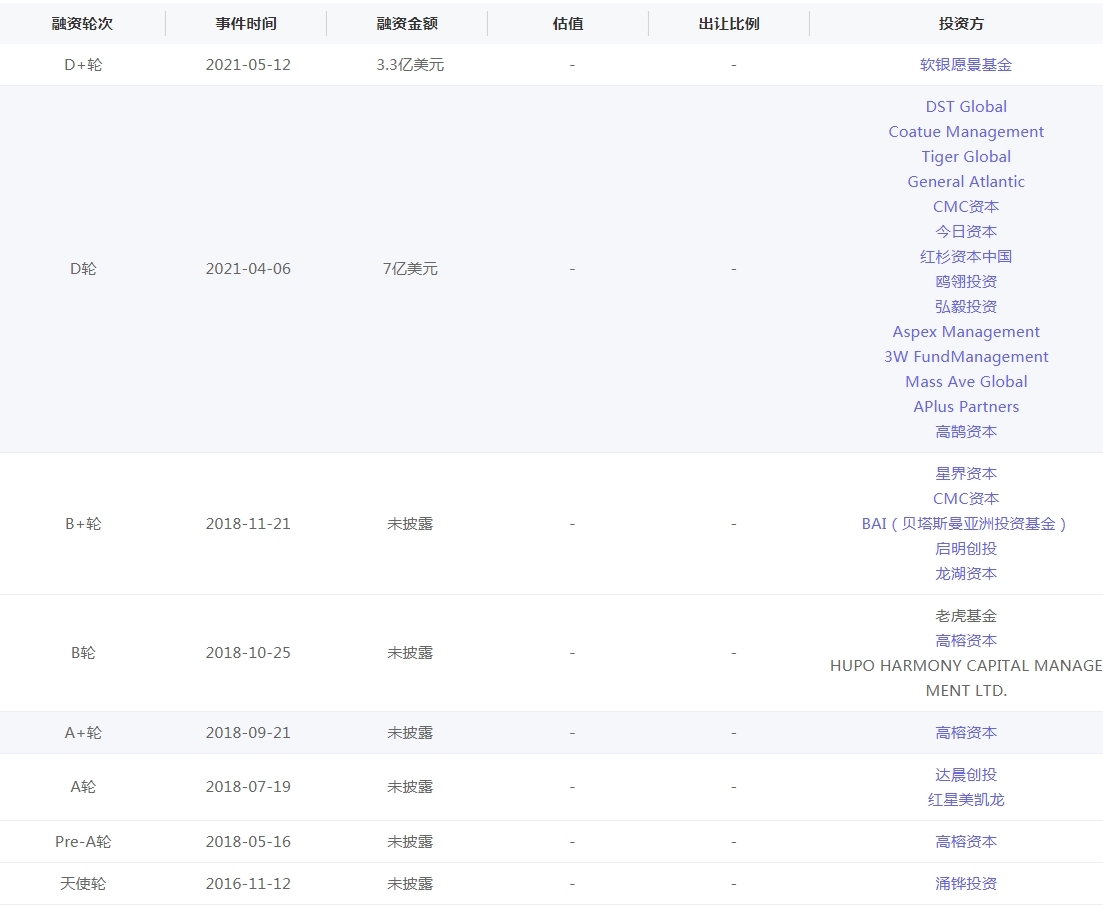Click the Mass Ave Global link
The image size is (1103, 906).
[x=966, y=381]
